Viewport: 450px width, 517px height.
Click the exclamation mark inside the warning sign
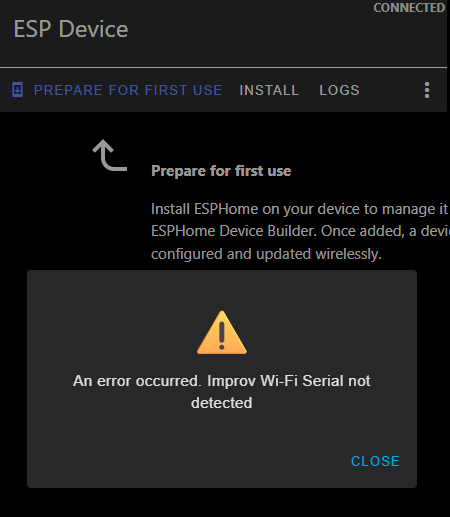222,335
